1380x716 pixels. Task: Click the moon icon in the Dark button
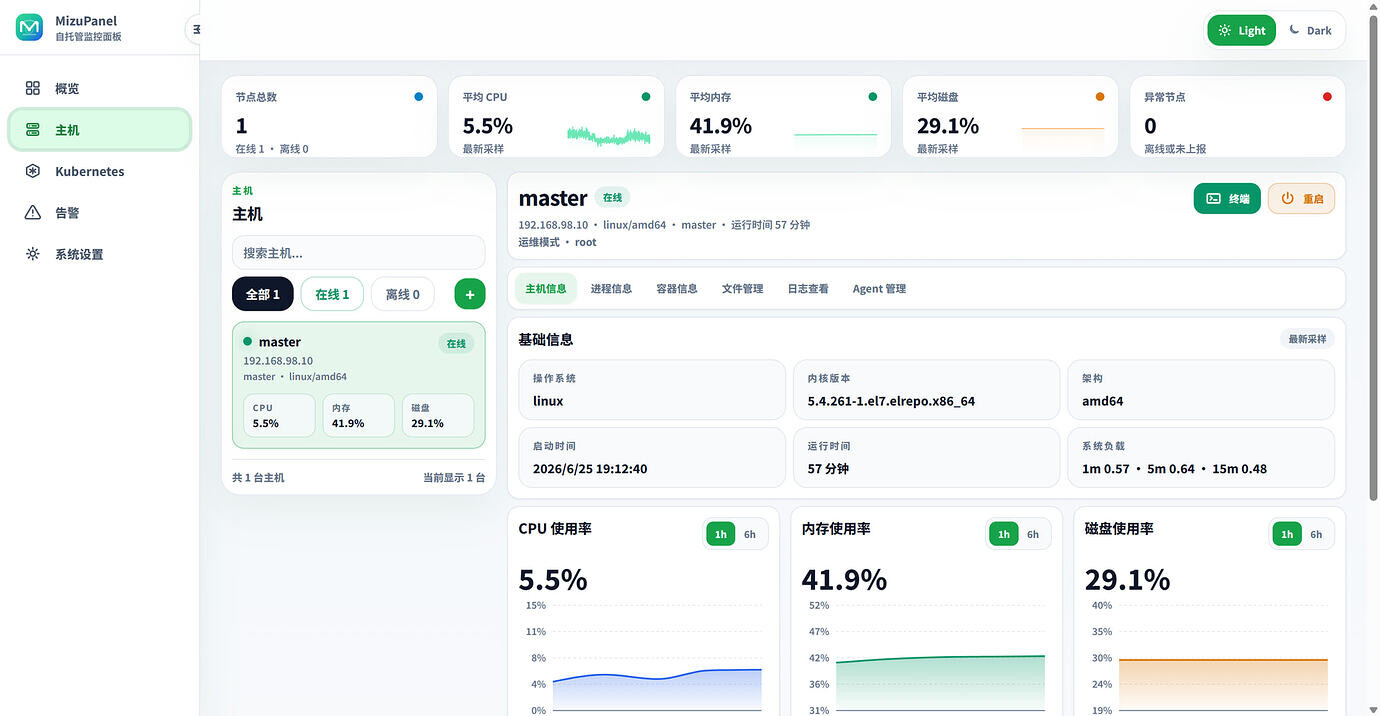point(1294,30)
